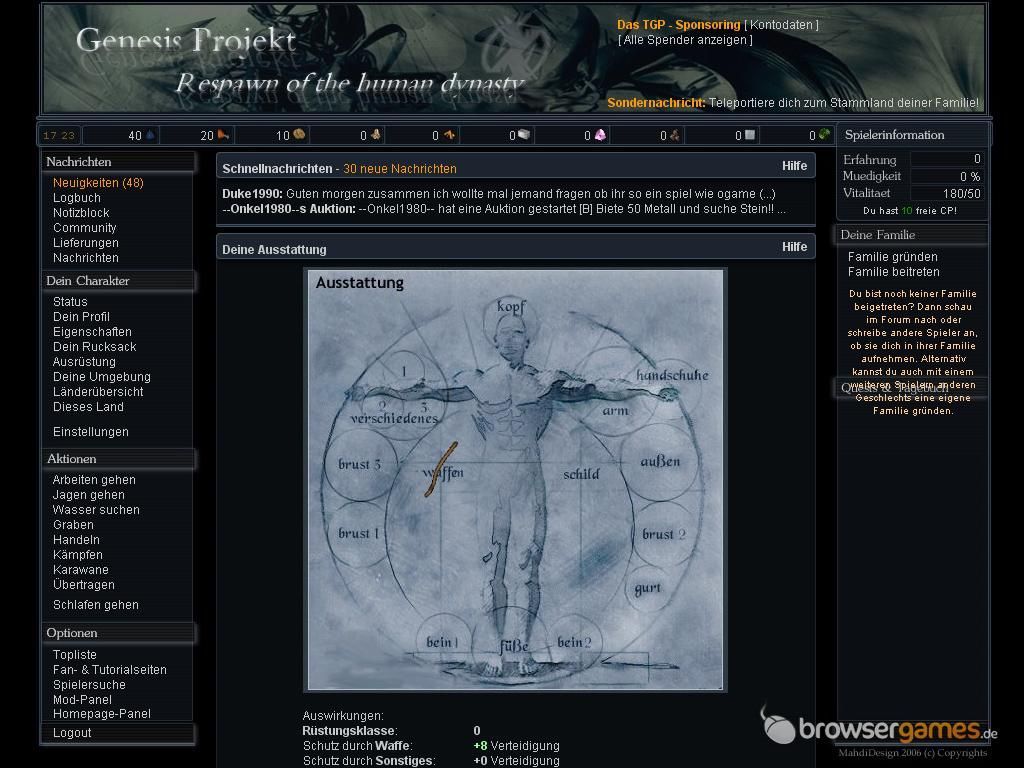Click Duke1990's chat message
Image resolution: width=1024 pixels, height=768 pixels.
[499, 194]
